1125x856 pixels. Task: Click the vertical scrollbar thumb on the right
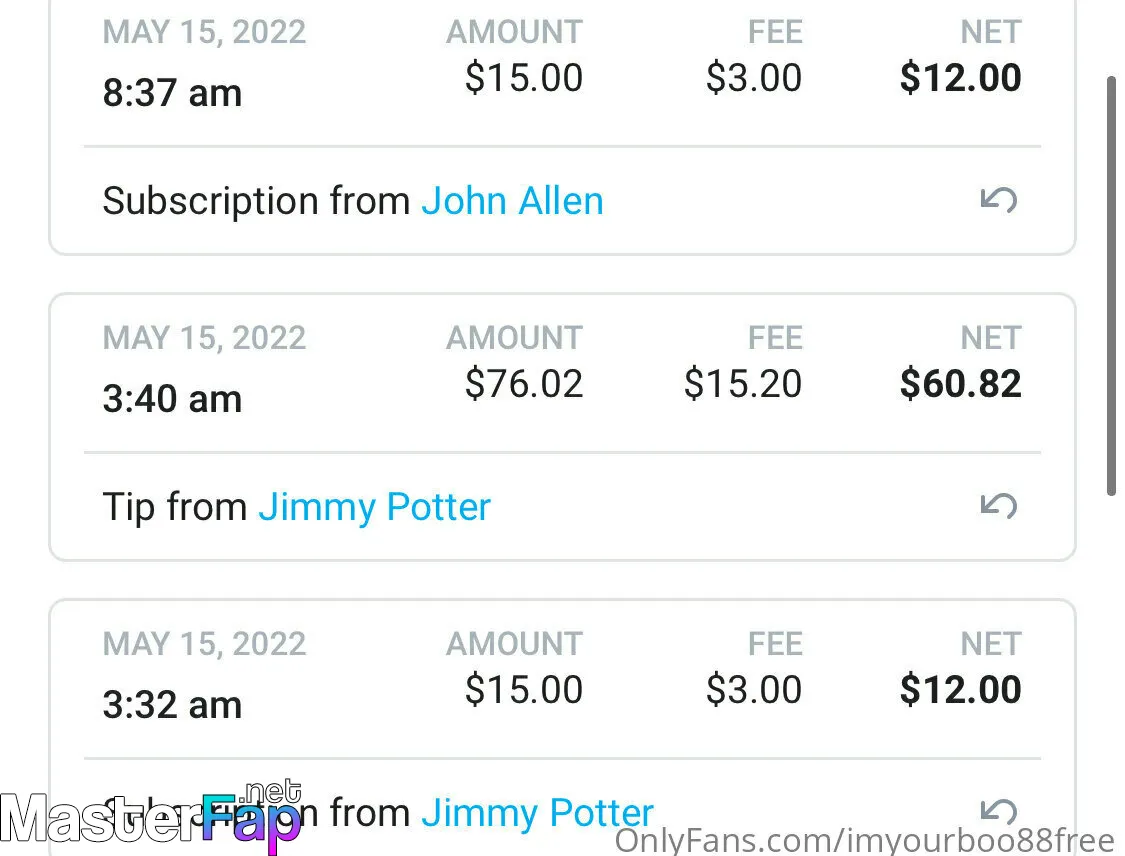coord(1111,286)
